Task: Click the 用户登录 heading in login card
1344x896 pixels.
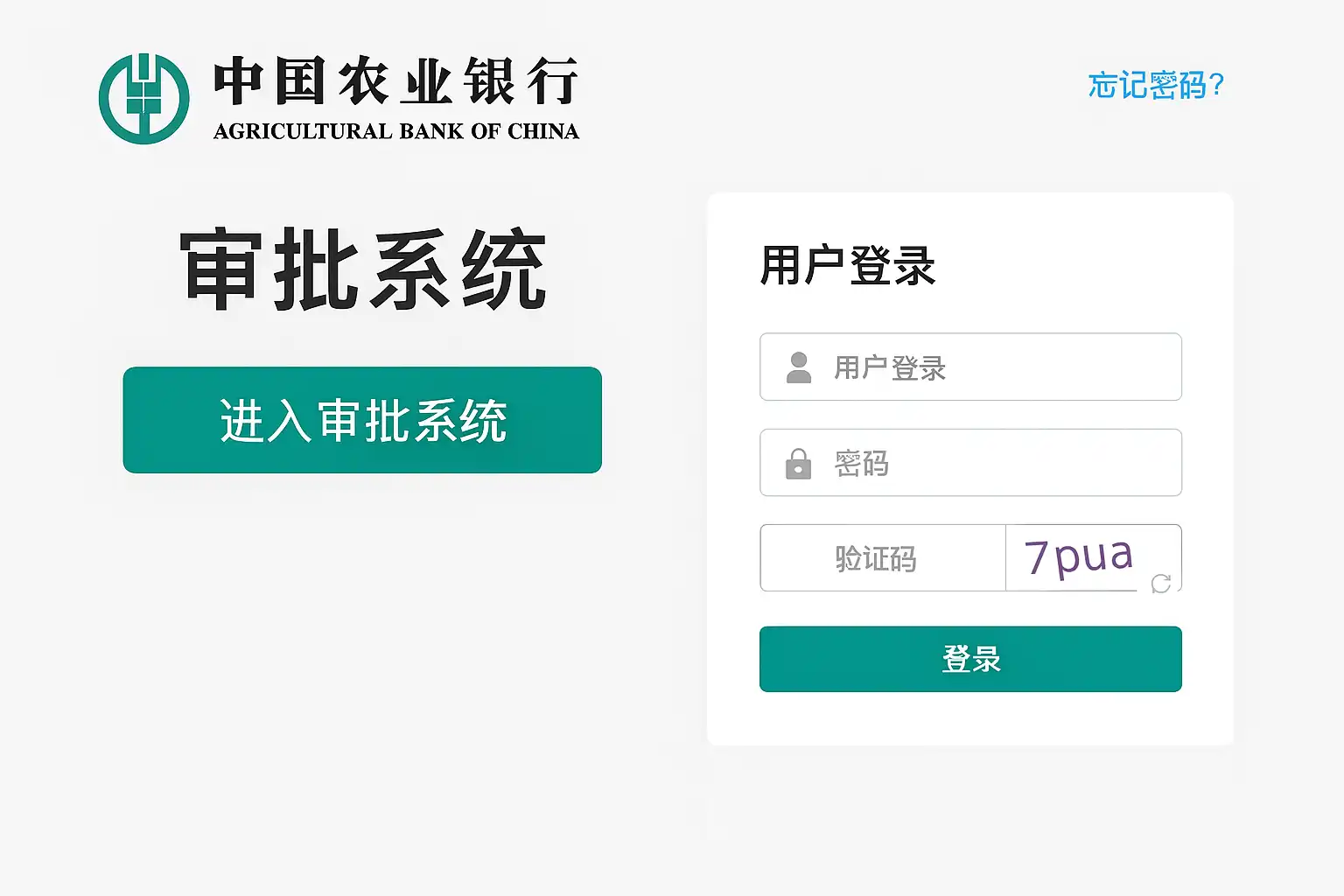Action: (x=847, y=266)
